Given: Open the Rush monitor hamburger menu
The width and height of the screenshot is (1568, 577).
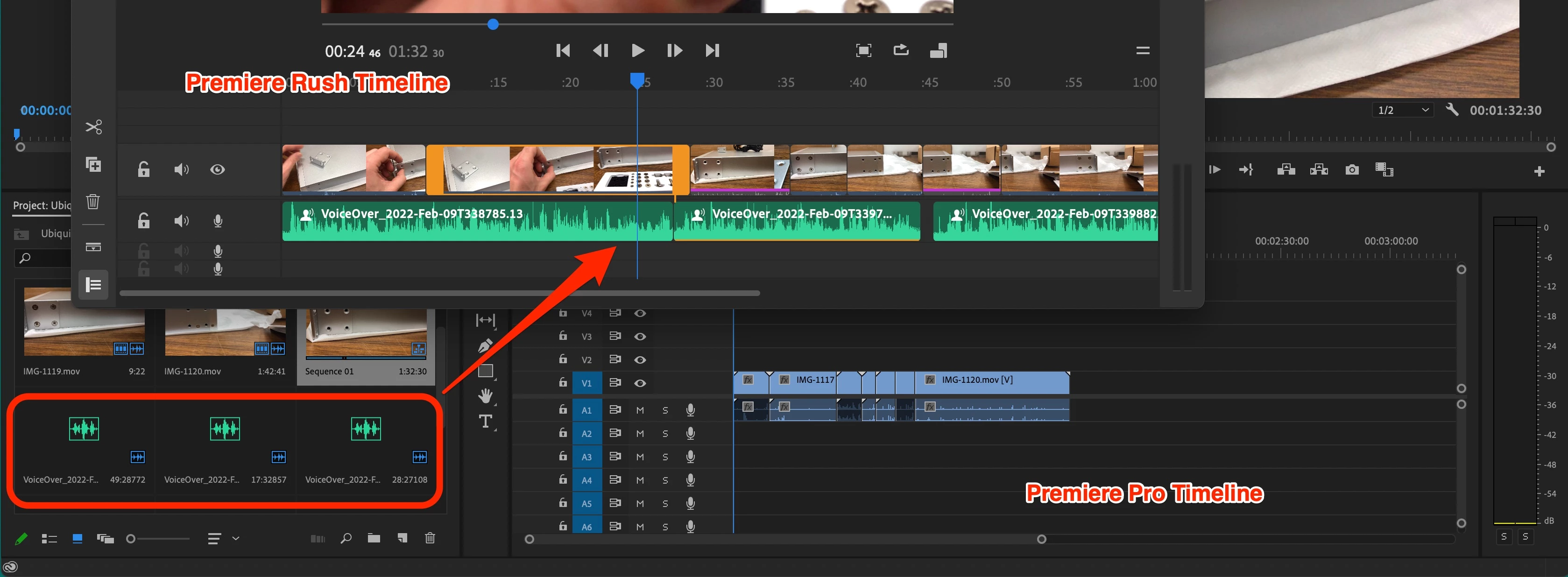Looking at the screenshot, I should 1143,50.
